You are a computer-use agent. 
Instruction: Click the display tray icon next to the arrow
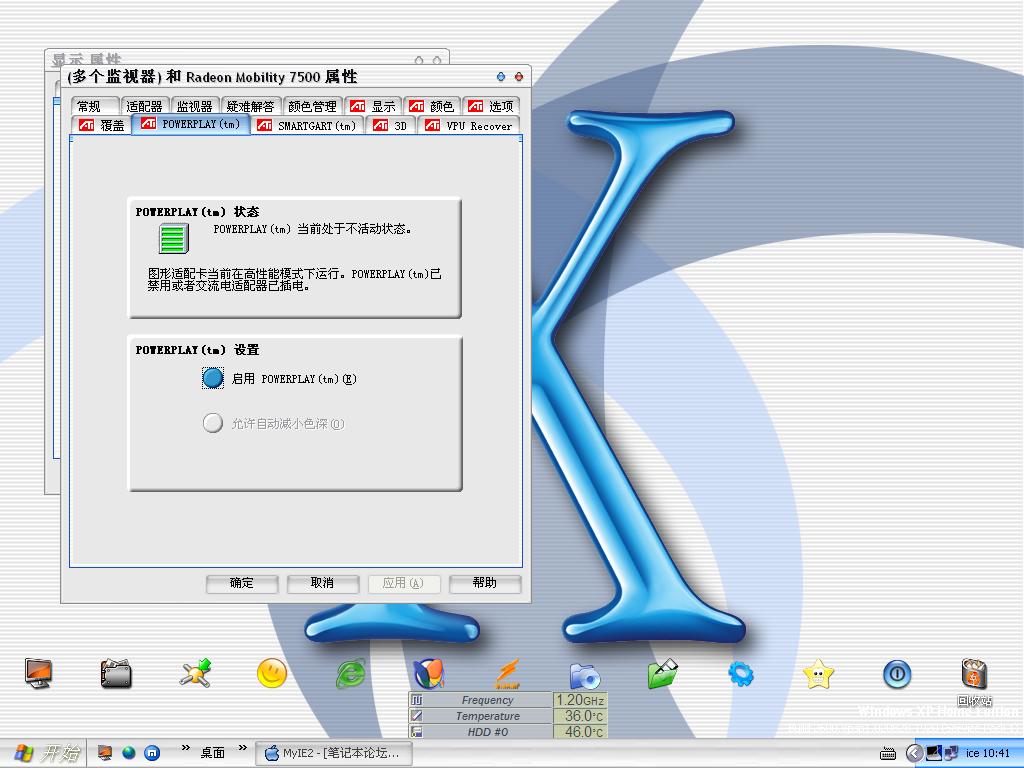934,753
